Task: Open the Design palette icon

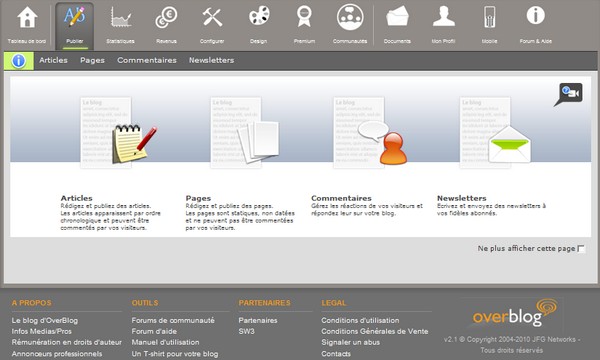Action: (259, 17)
